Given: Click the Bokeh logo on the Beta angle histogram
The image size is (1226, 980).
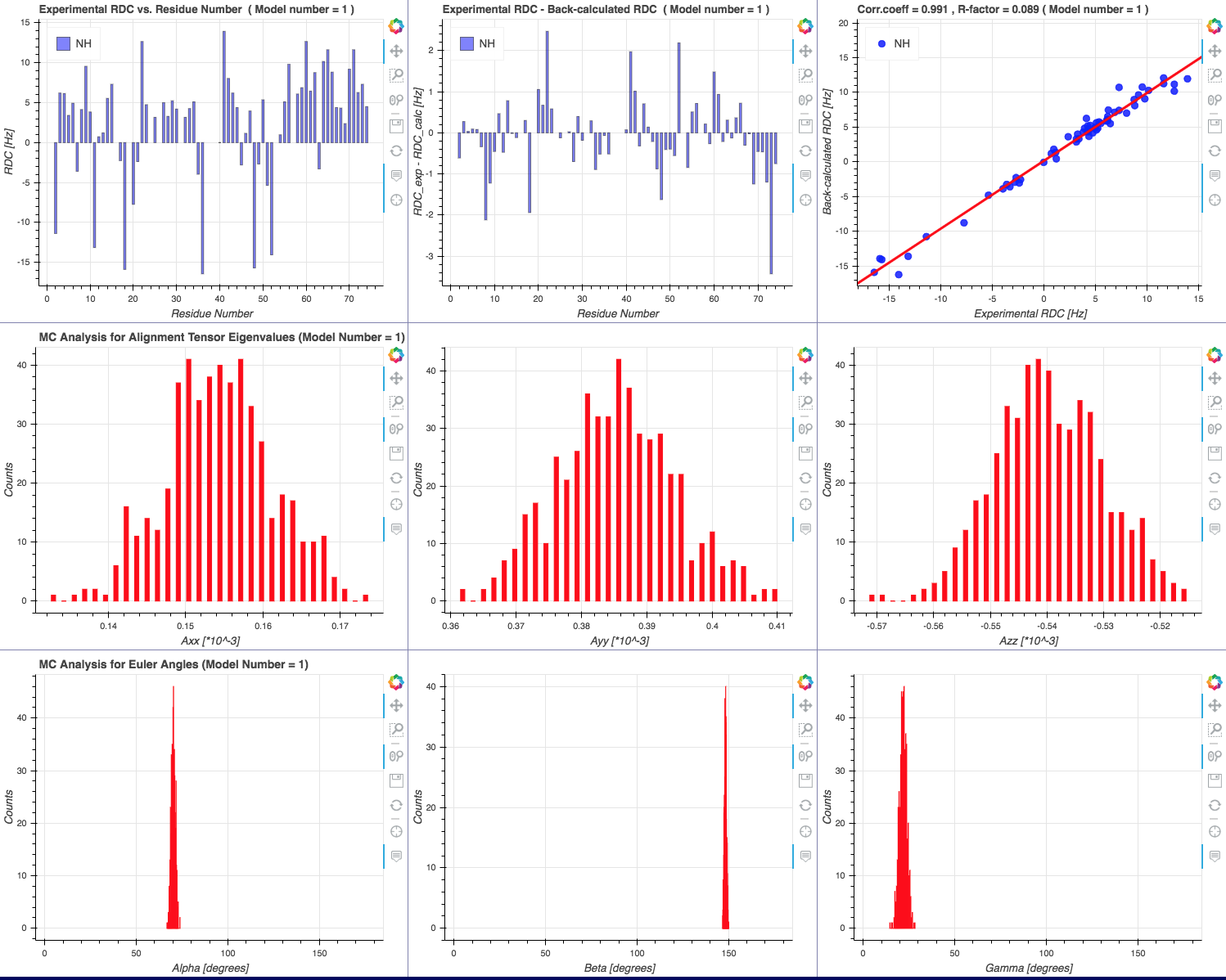Looking at the screenshot, I should (x=805, y=681).
